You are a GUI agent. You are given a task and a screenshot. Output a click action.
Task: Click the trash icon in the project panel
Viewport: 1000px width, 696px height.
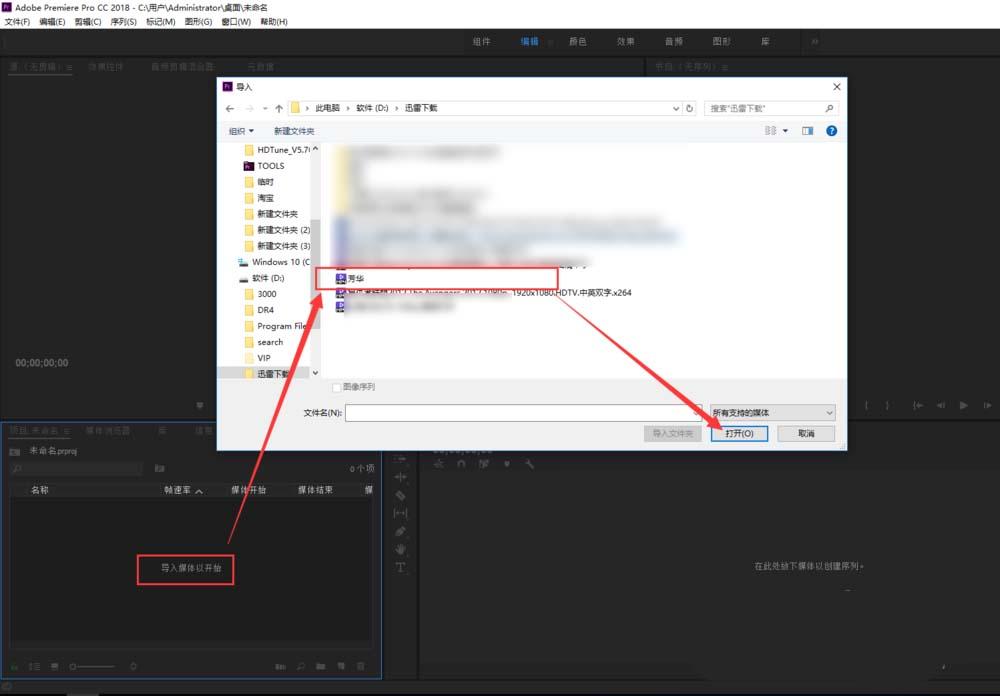361,666
